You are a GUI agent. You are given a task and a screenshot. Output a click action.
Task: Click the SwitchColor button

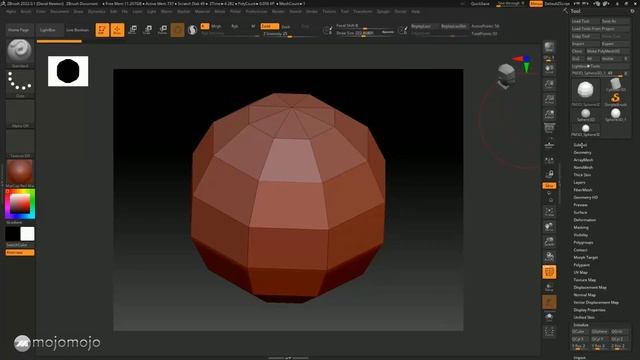16,245
